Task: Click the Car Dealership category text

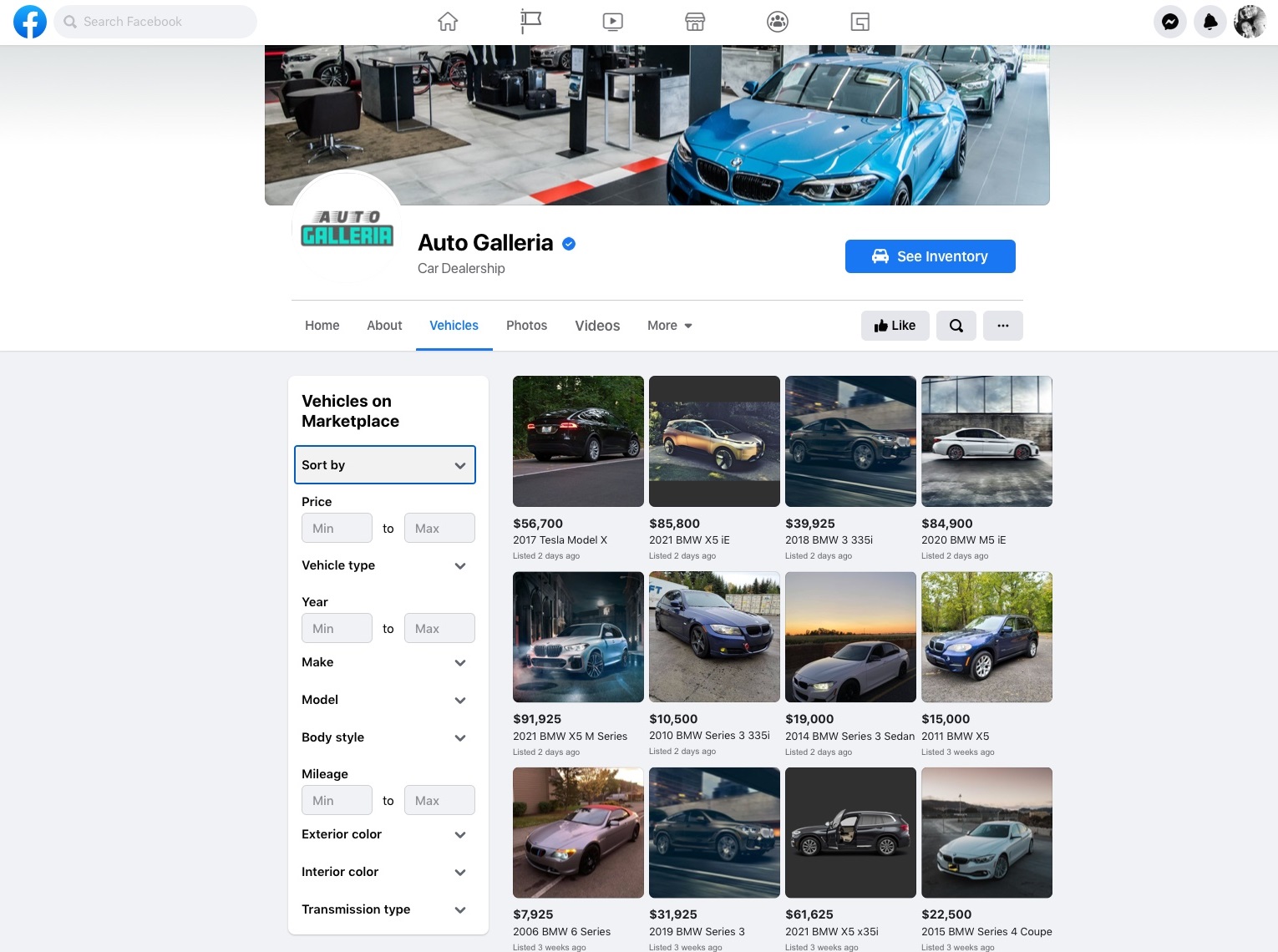Action: pos(461,268)
